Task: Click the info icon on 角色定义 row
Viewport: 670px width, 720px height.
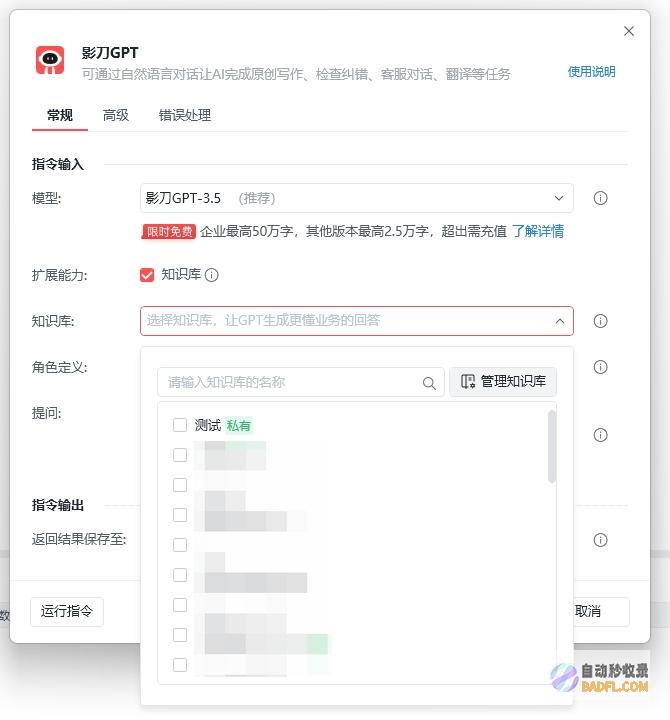Action: tap(600, 367)
